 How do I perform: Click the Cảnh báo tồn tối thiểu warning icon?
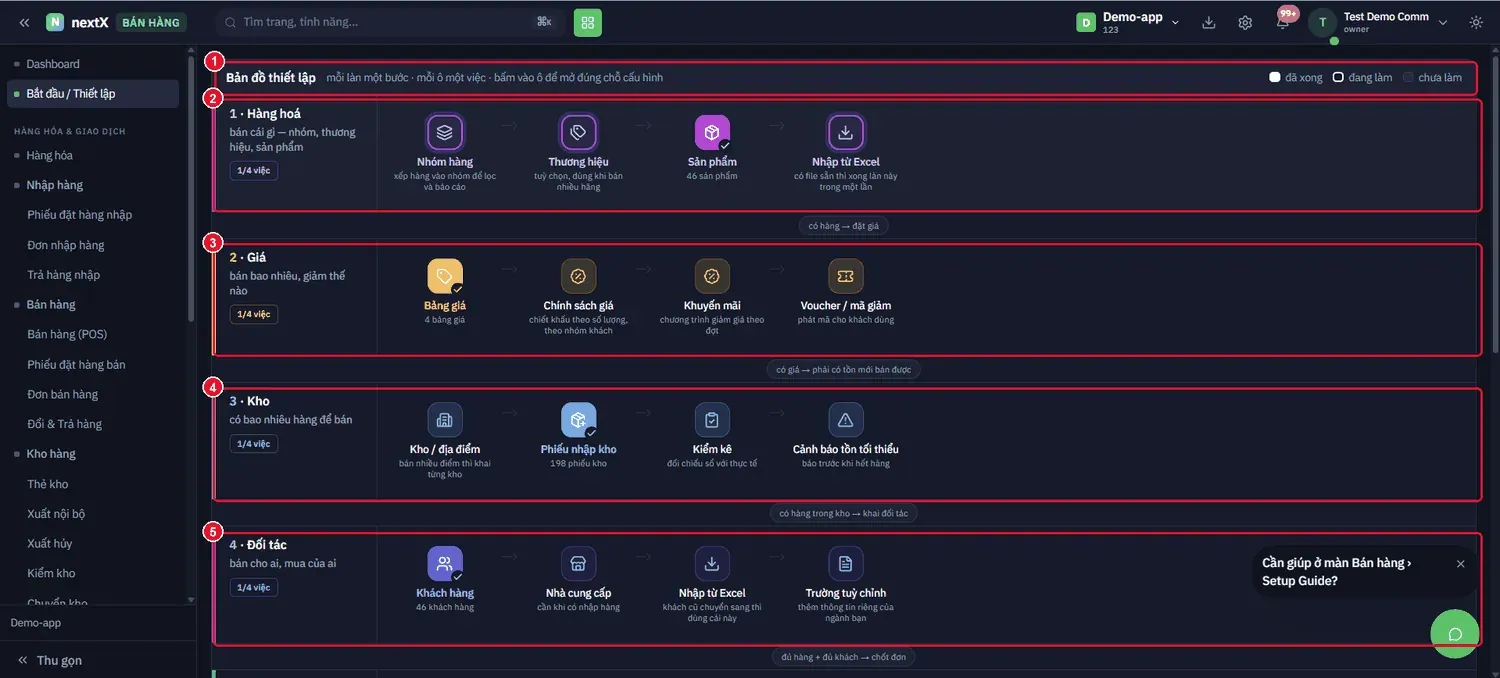846,420
